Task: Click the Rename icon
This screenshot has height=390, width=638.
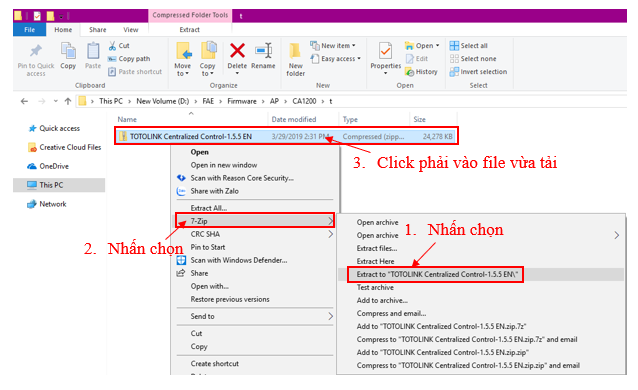Action: 263,51
